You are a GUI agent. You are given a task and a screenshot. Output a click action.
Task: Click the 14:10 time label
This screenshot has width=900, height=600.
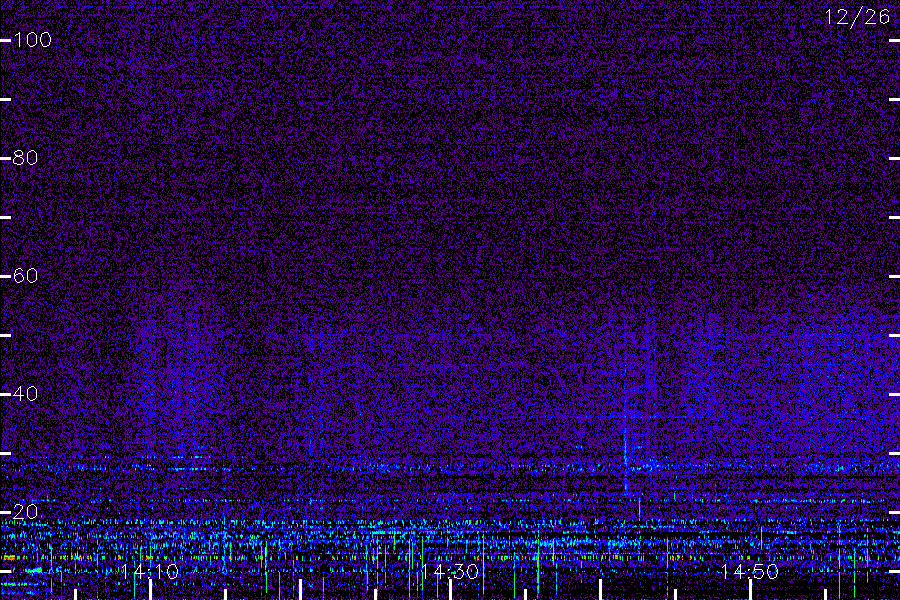point(150,571)
